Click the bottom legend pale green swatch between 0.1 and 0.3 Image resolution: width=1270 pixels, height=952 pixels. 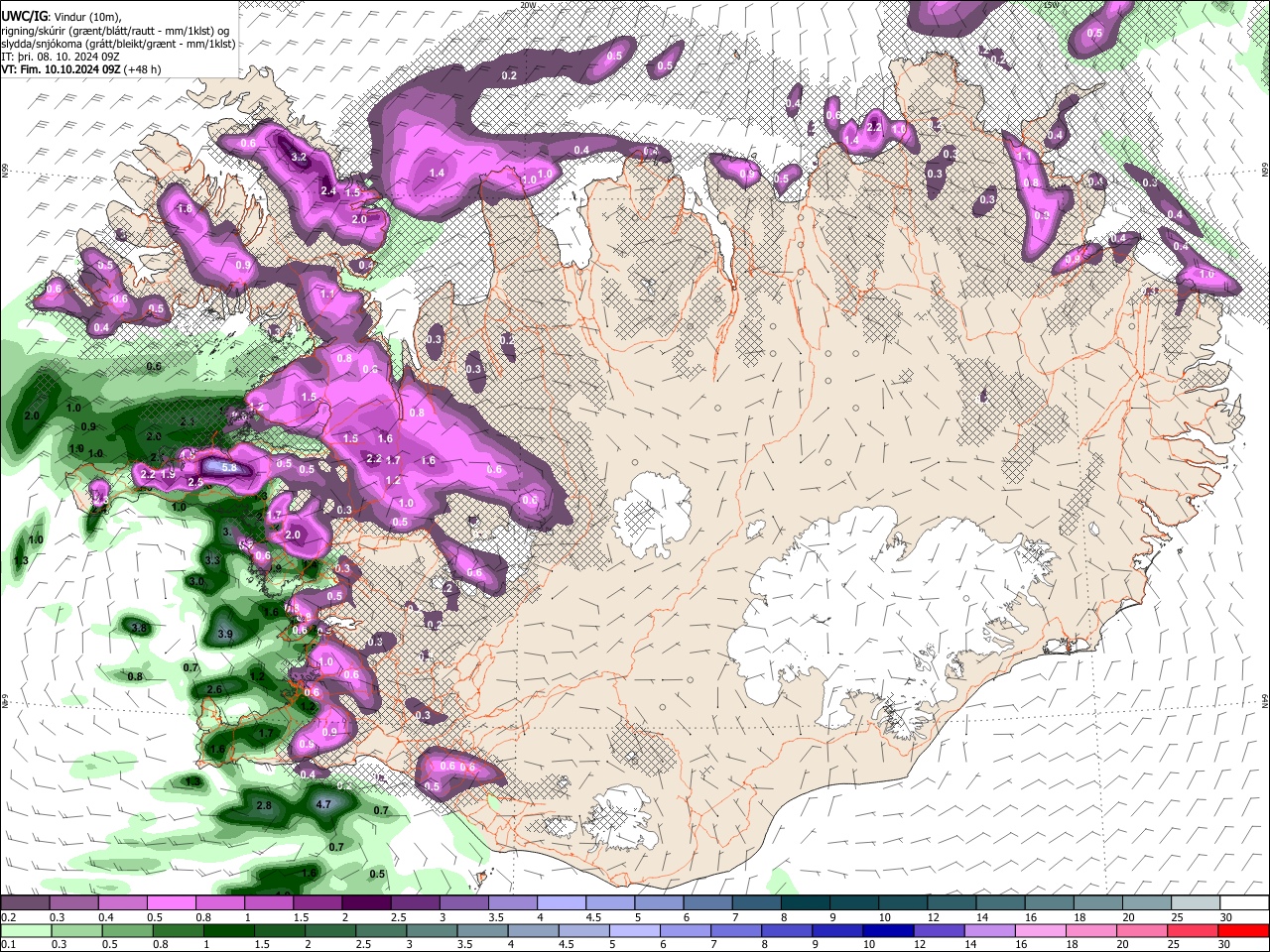[x=26, y=931]
